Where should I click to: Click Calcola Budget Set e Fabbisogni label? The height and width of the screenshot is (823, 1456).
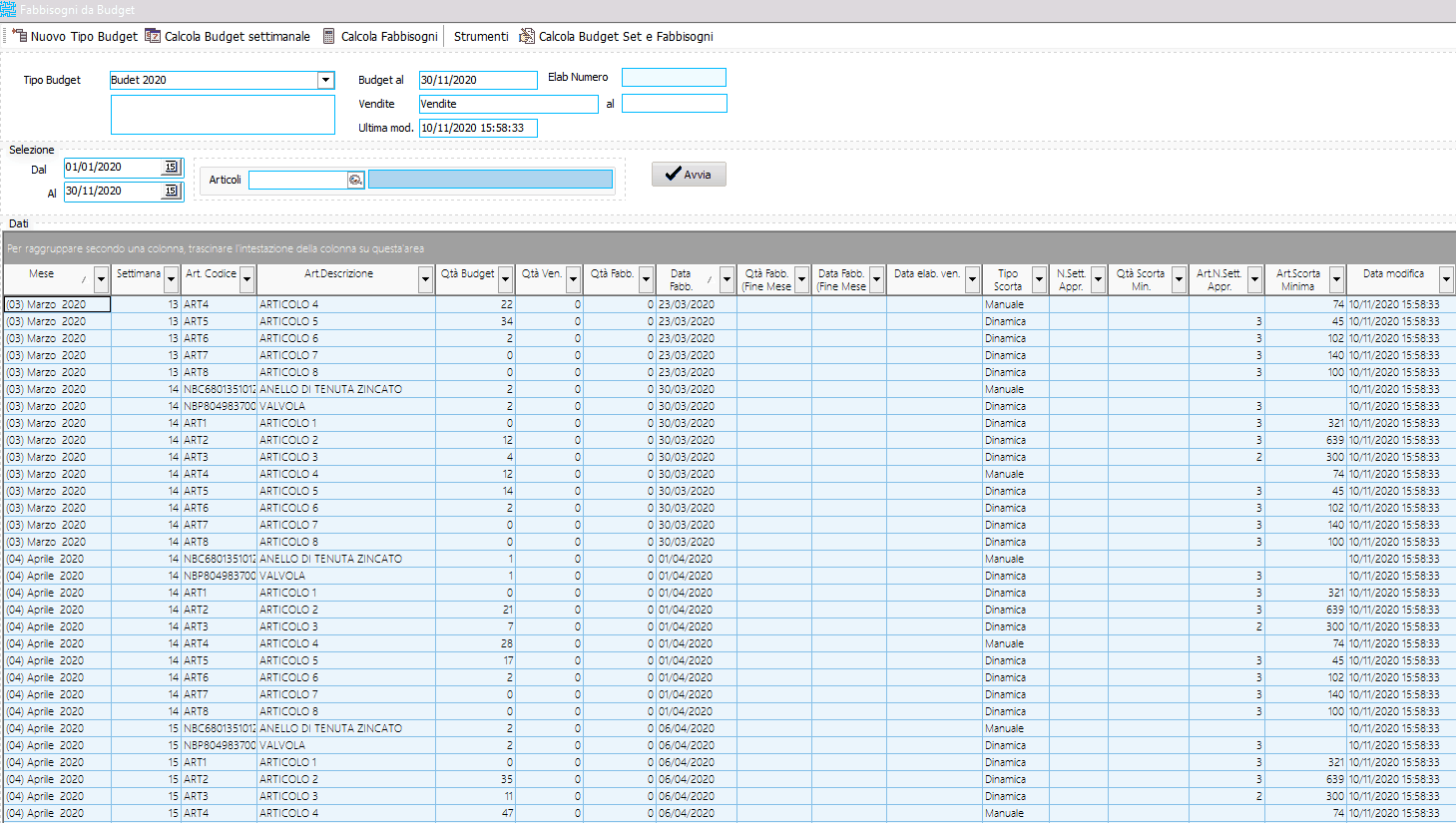626,36
